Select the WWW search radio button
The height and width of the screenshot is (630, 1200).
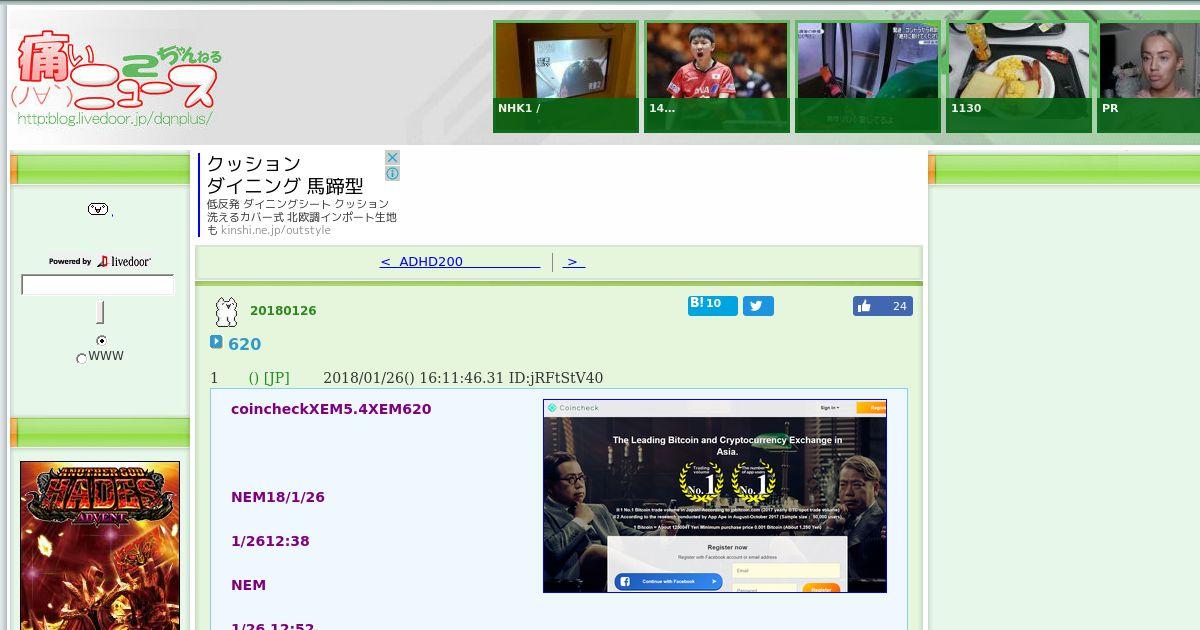pyautogui.click(x=82, y=358)
